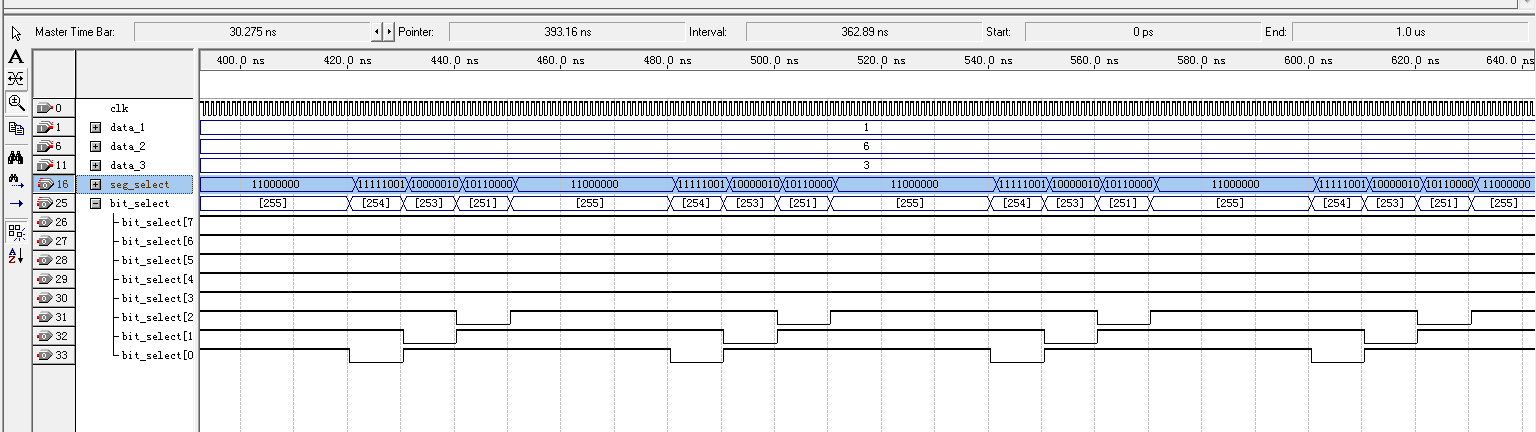1536x432 pixels.
Task: Open Find using the binoculars icon
Action: tap(15, 157)
